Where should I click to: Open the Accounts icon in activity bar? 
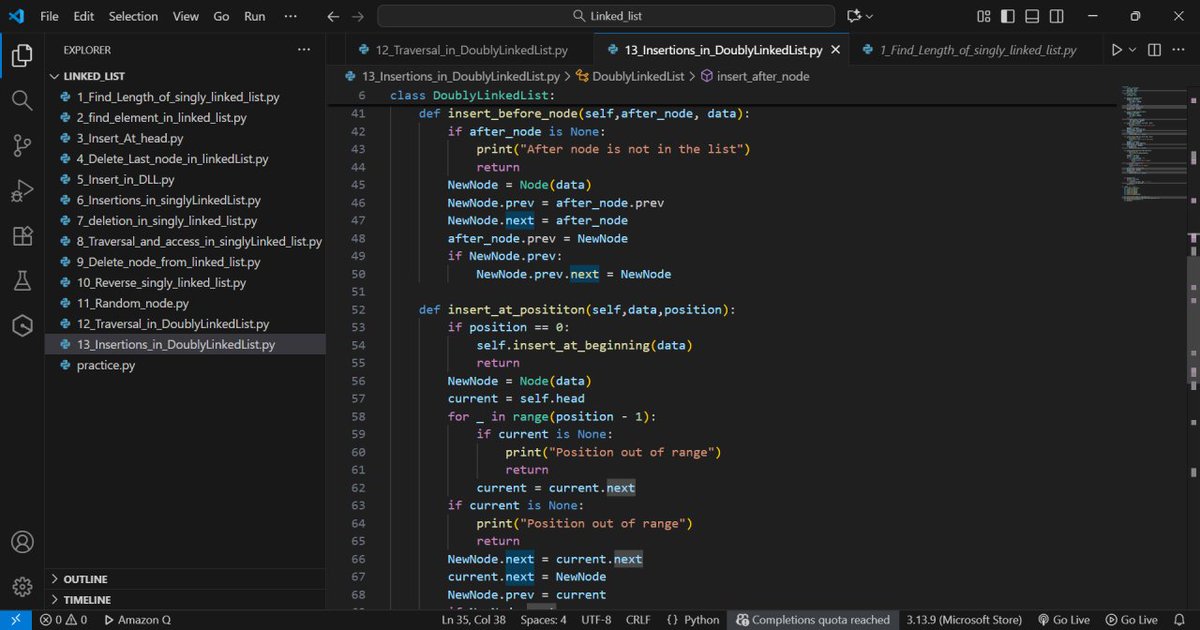tap(22, 541)
